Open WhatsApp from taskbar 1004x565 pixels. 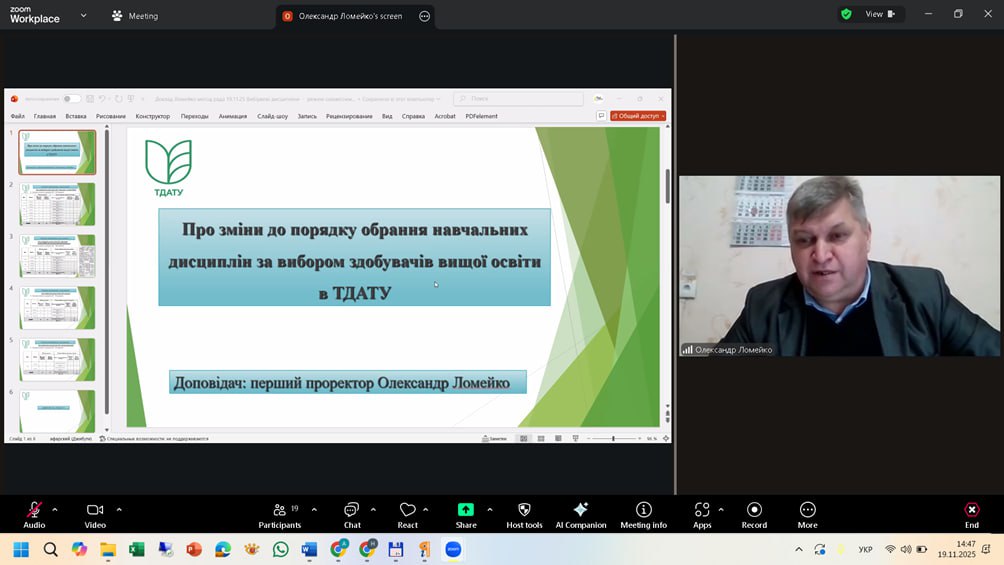click(x=280, y=550)
